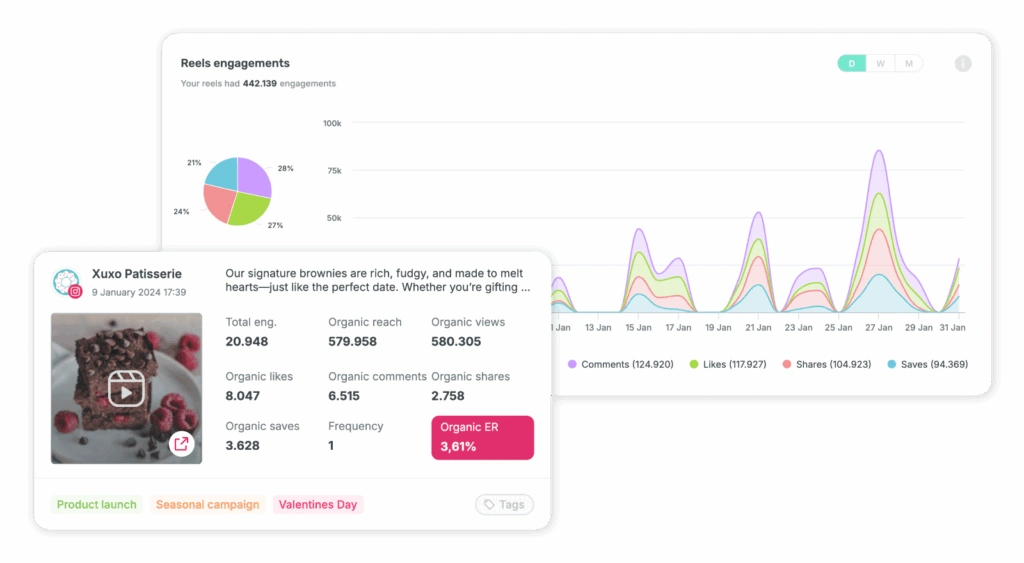1024x563 pixels.
Task: Open the reel via external link icon
Action: coord(182,444)
